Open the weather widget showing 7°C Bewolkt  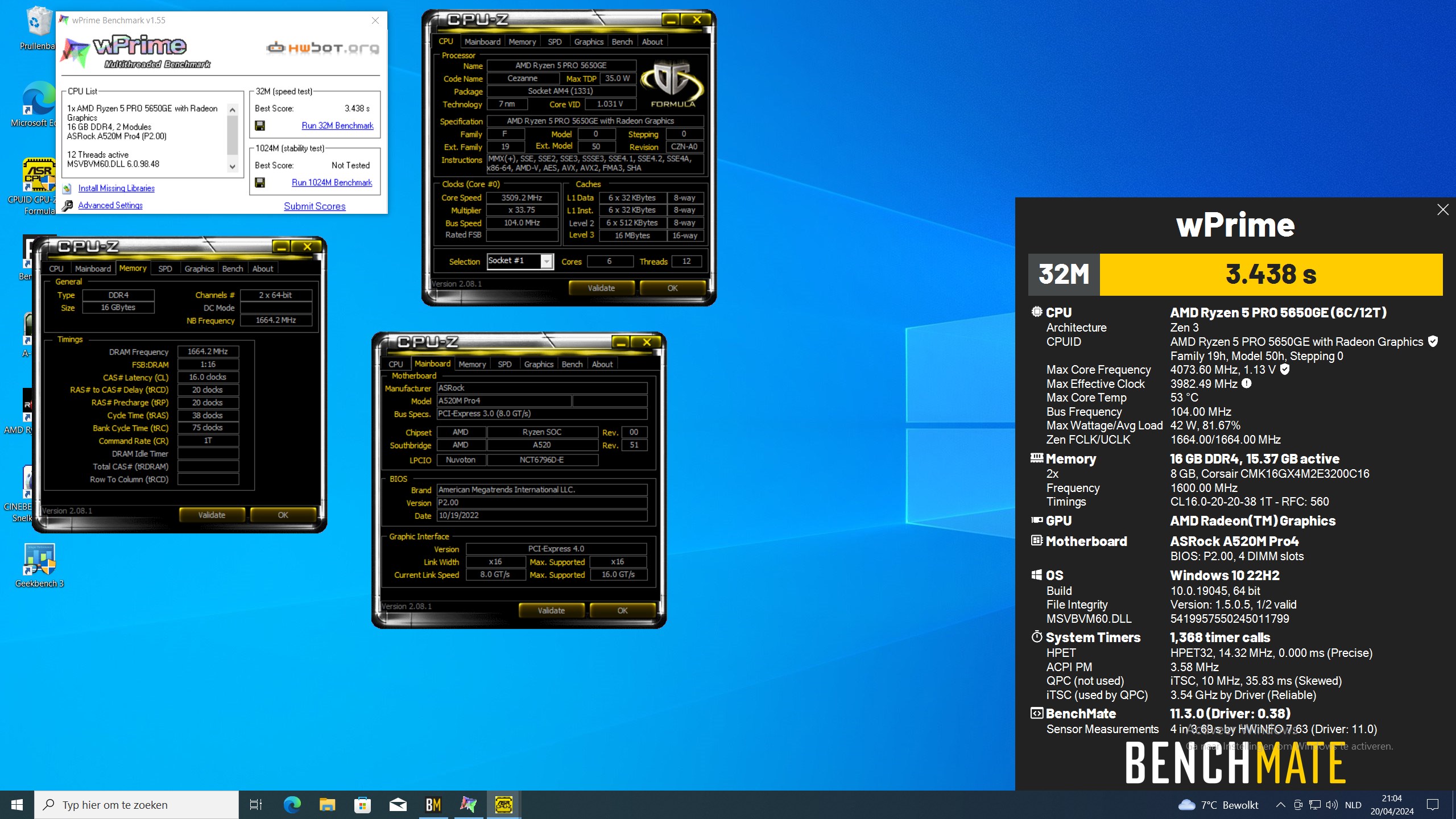tap(1218, 805)
